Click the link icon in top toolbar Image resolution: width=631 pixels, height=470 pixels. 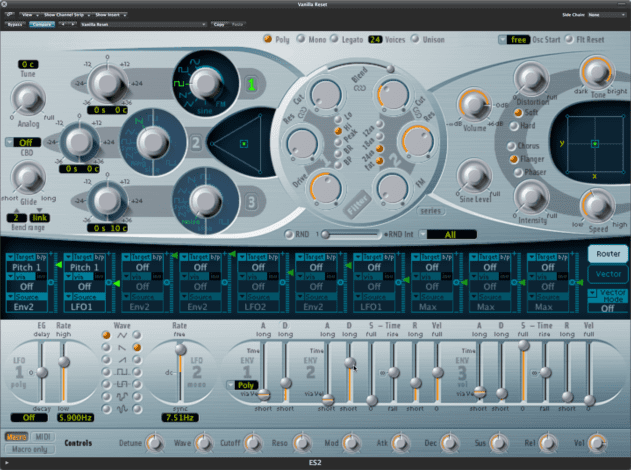[10, 15]
